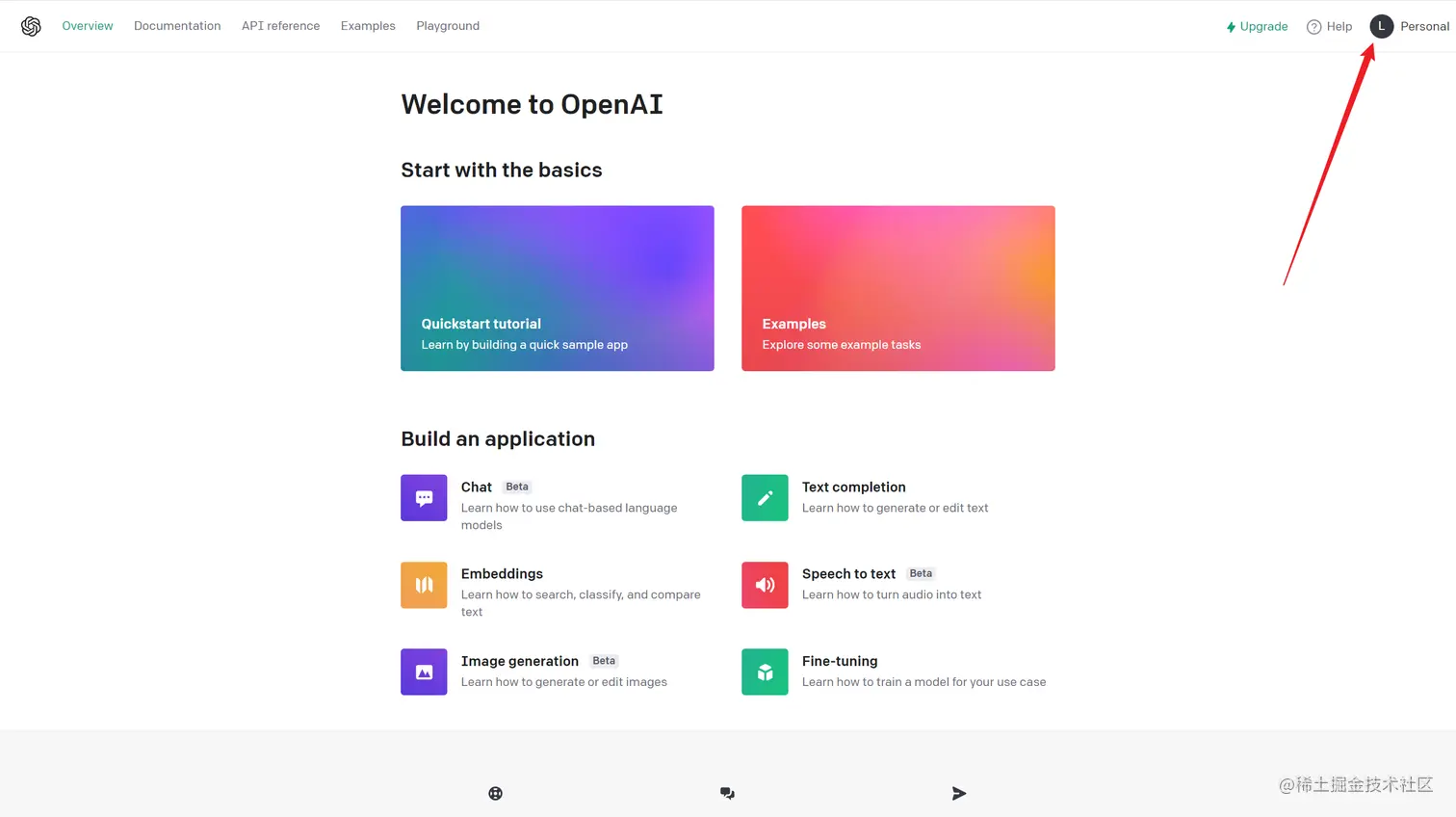Click 'Learn how to train a model' description

pyautogui.click(x=924, y=682)
